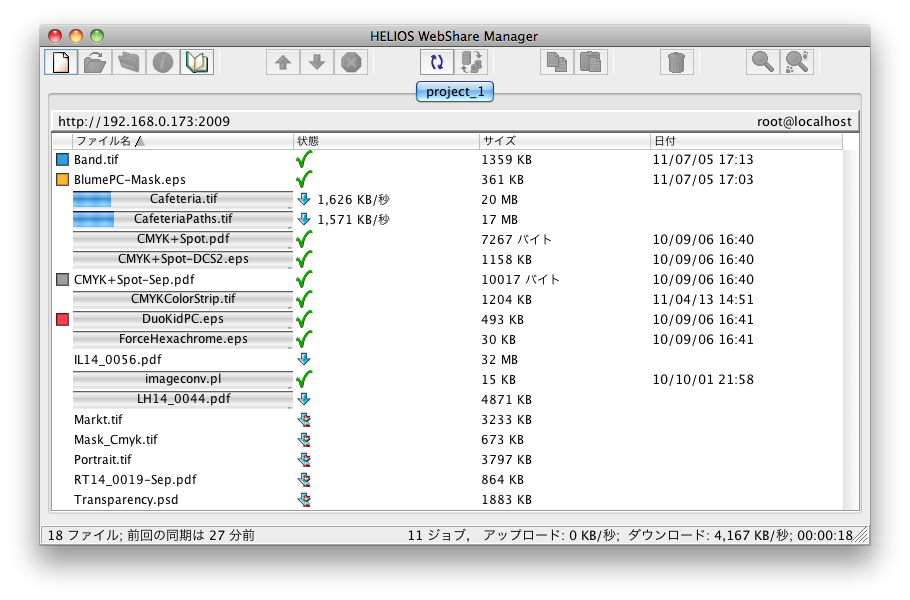Click the trash delete toolbar icon

click(677, 62)
